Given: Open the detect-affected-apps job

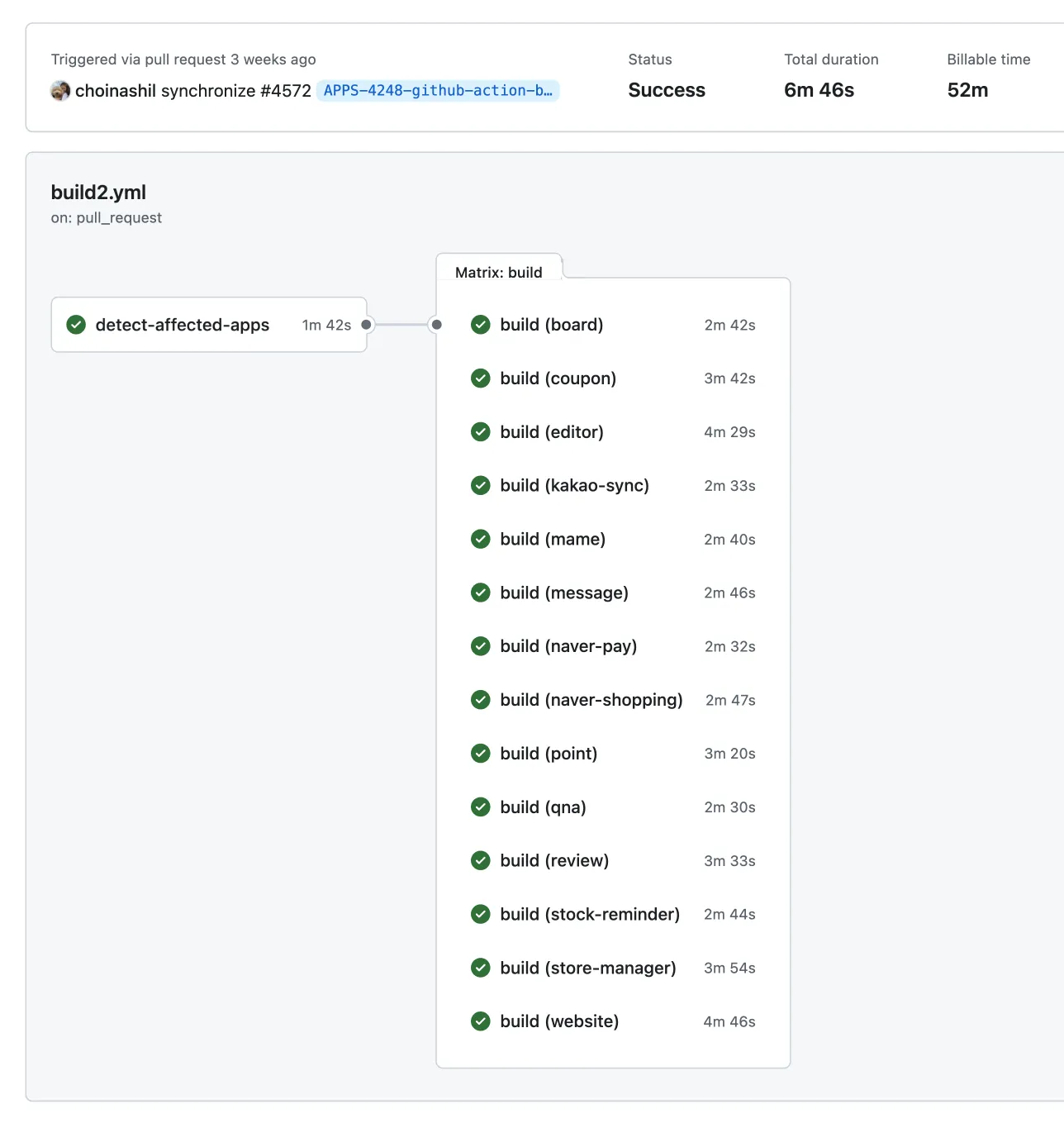Looking at the screenshot, I should (x=183, y=325).
